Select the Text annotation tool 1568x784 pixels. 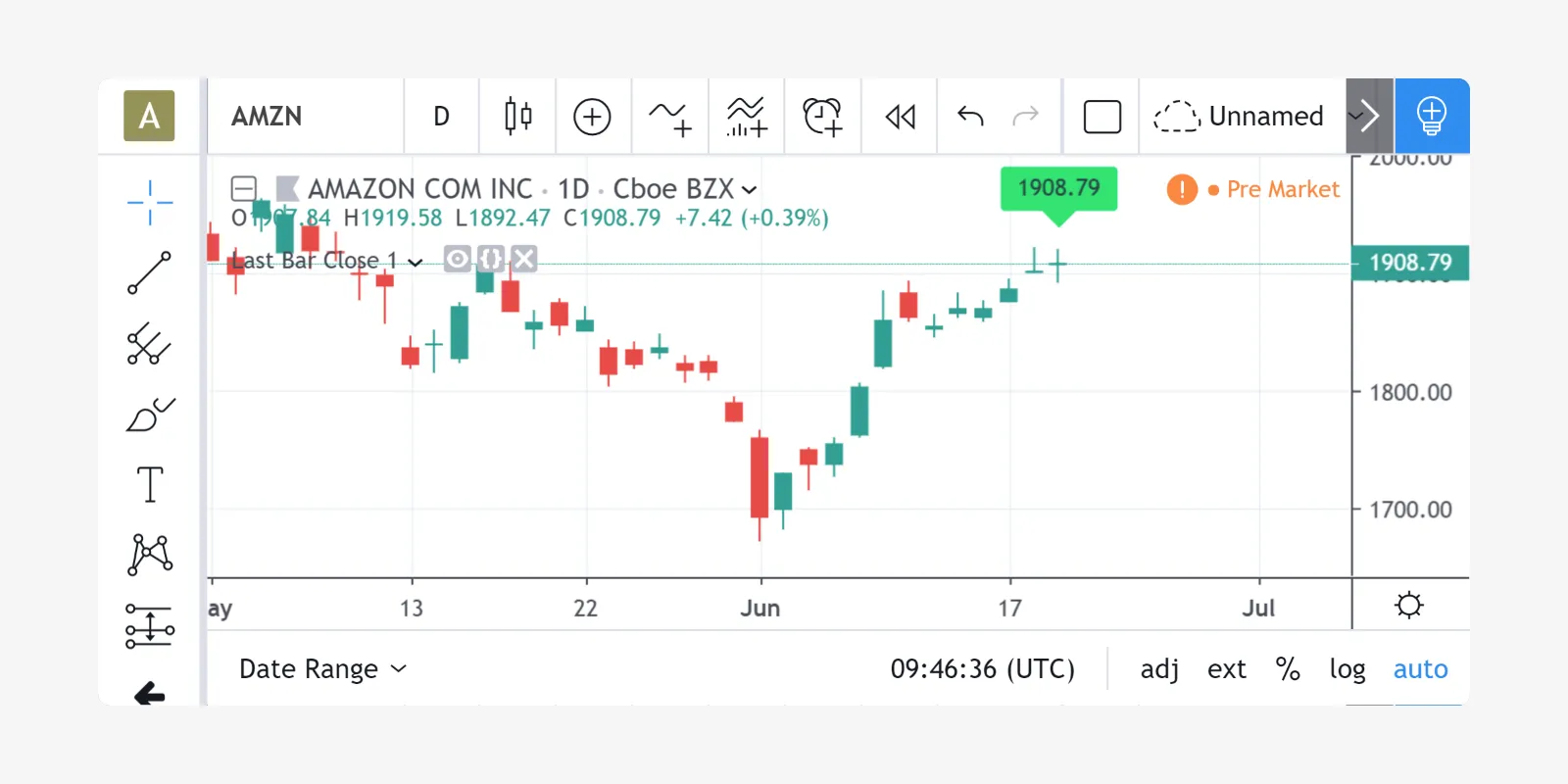(x=149, y=484)
